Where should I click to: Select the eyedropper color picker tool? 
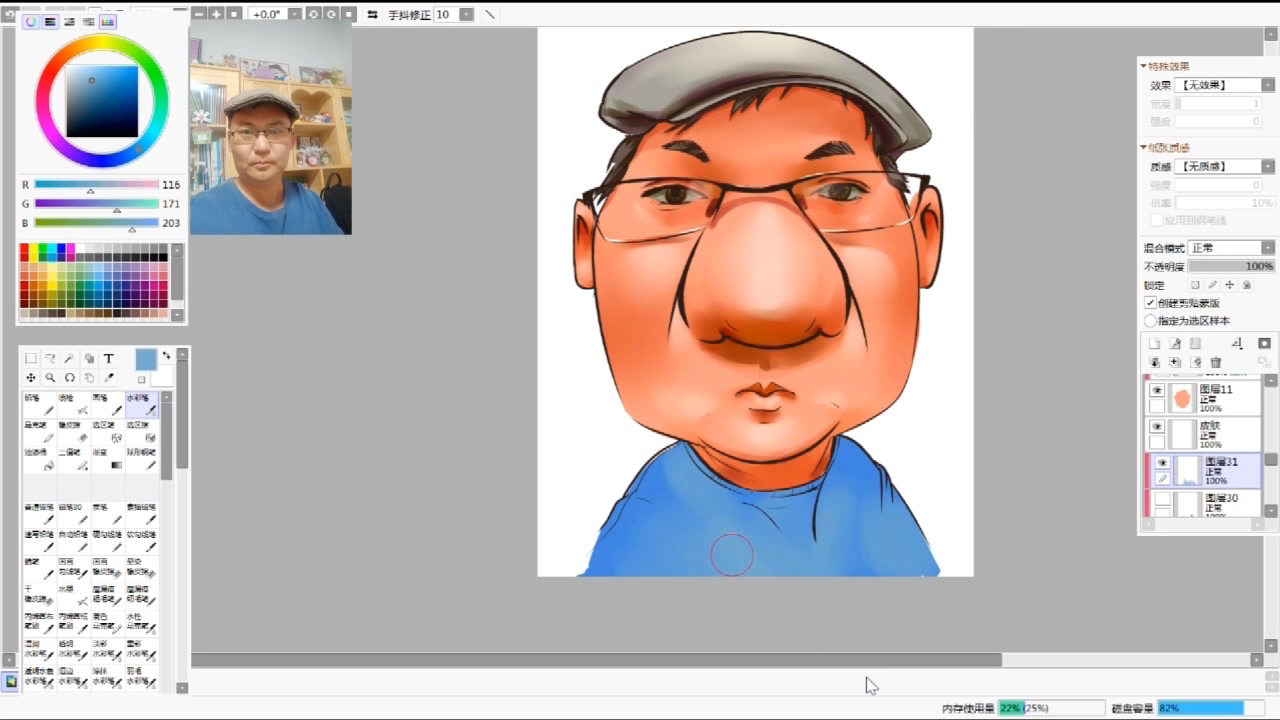pos(109,378)
